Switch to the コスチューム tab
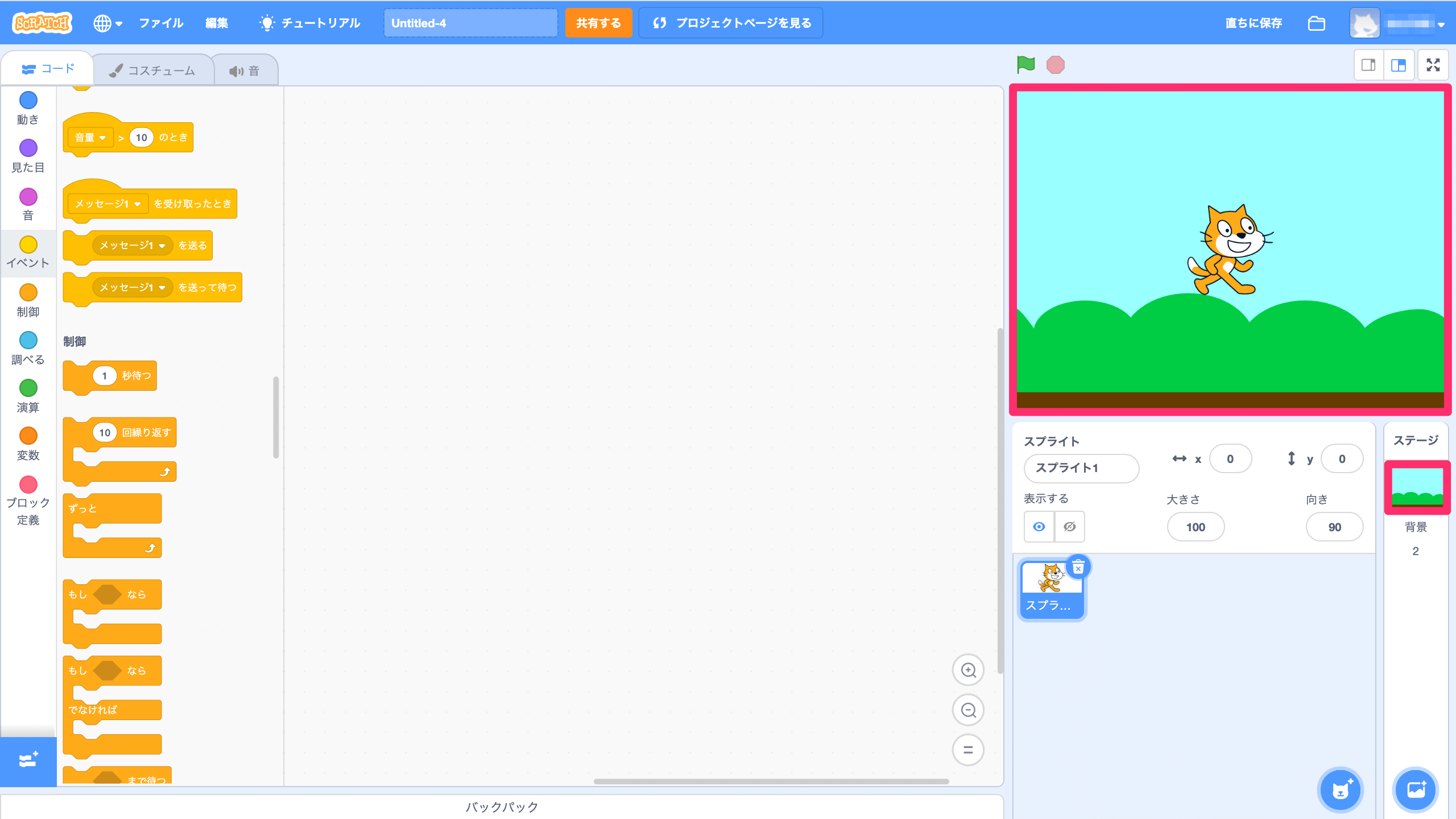Screen dimensions: 1456x819 point(152,71)
